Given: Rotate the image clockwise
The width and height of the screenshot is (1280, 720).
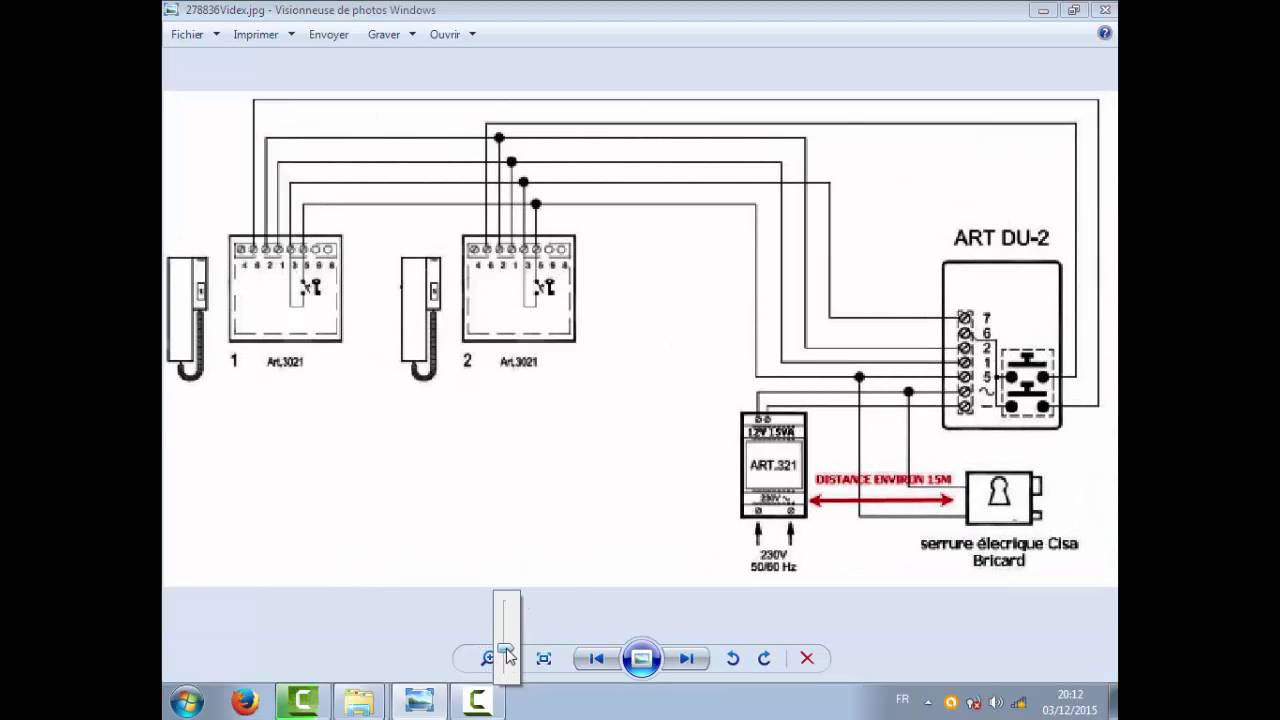Looking at the screenshot, I should click(x=765, y=658).
